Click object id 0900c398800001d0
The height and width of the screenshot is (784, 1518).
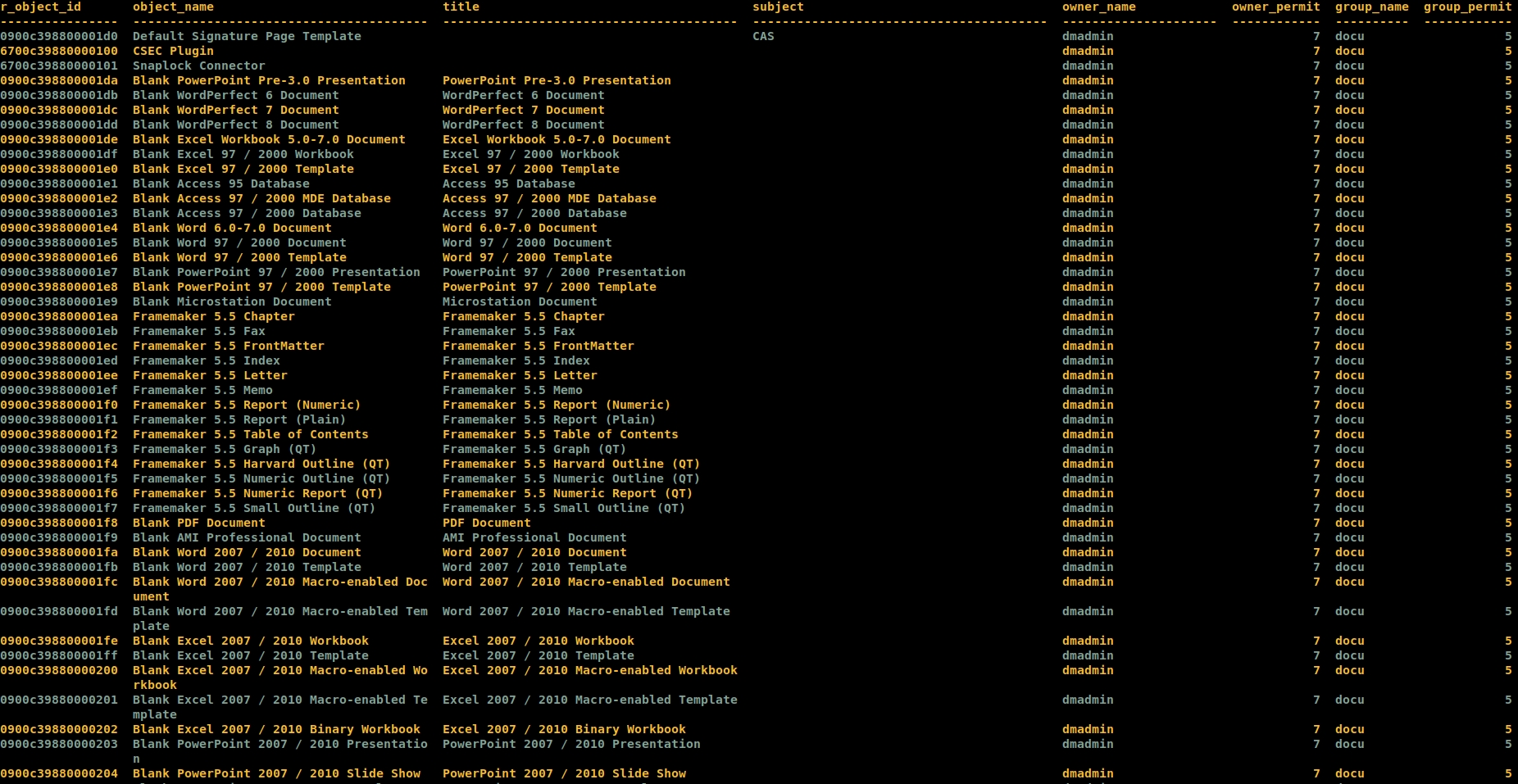(x=59, y=36)
